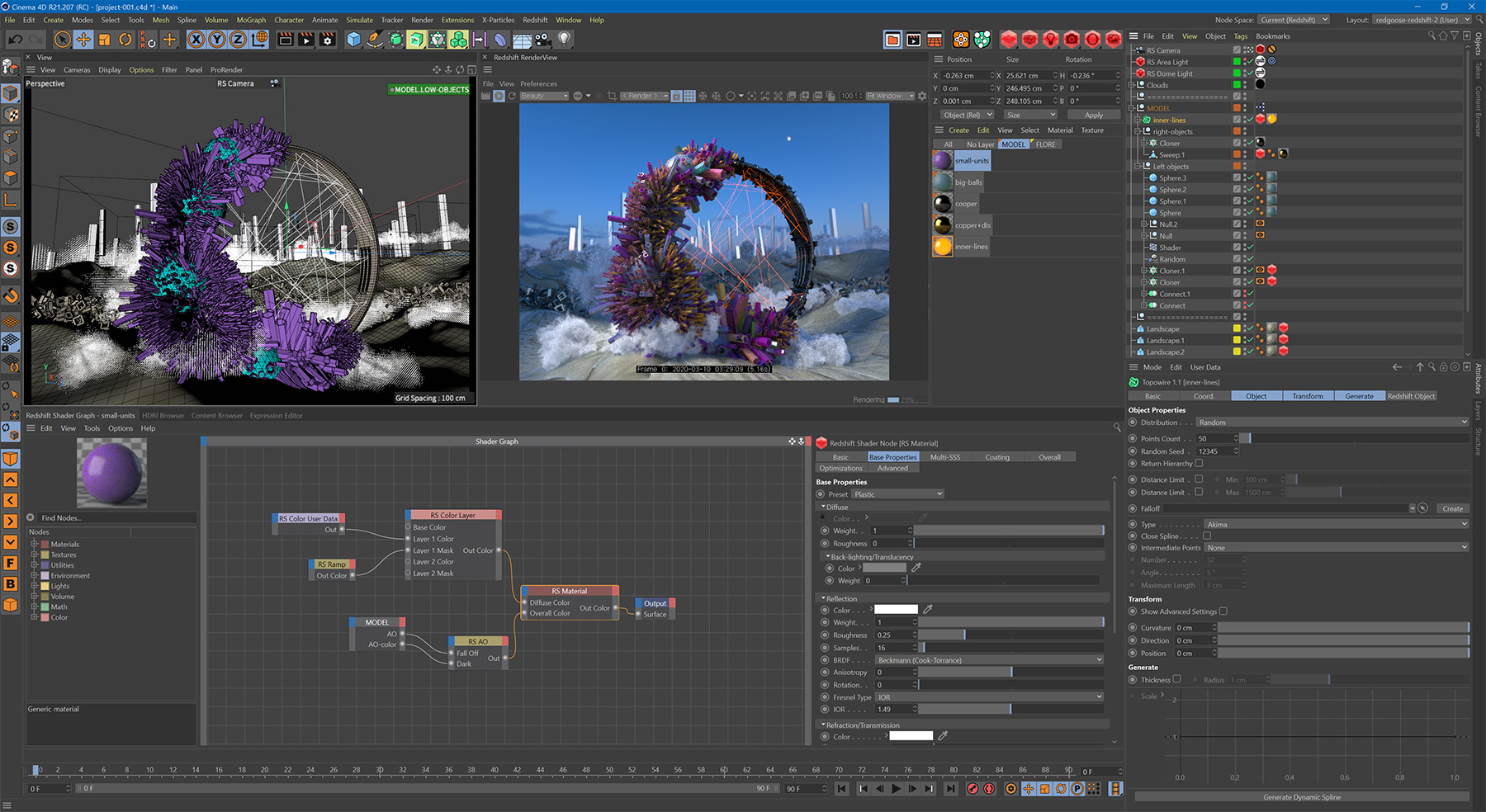Open the MoGraph menu
Screen dimensions: 1486x812
[251, 20]
